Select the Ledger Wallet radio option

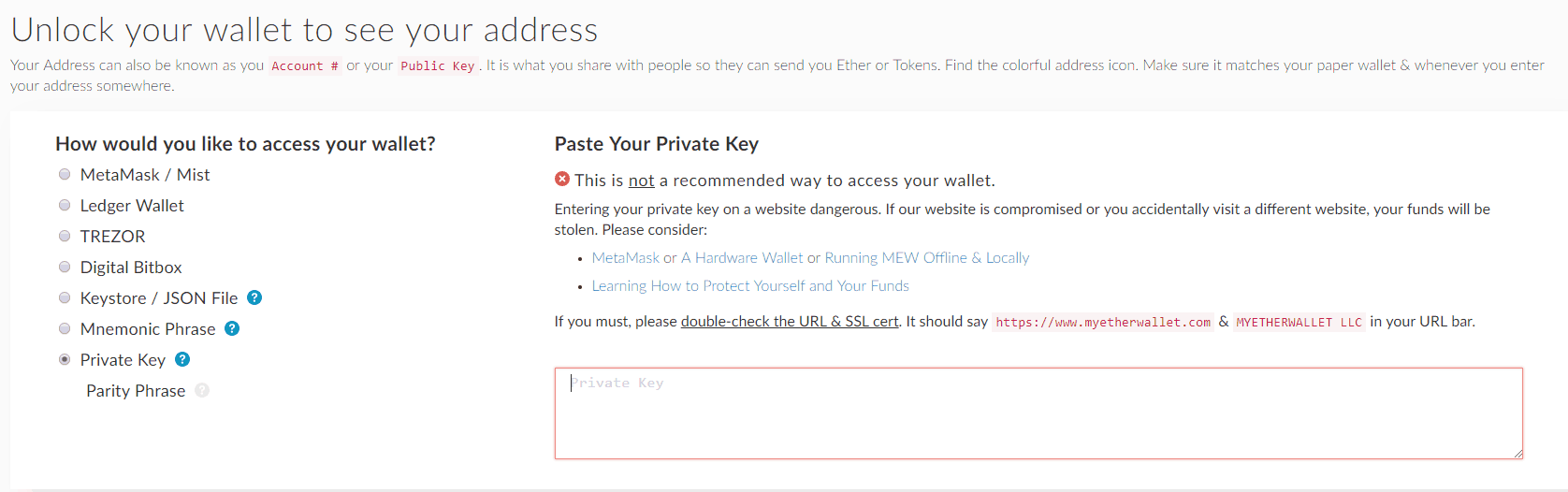click(65, 205)
